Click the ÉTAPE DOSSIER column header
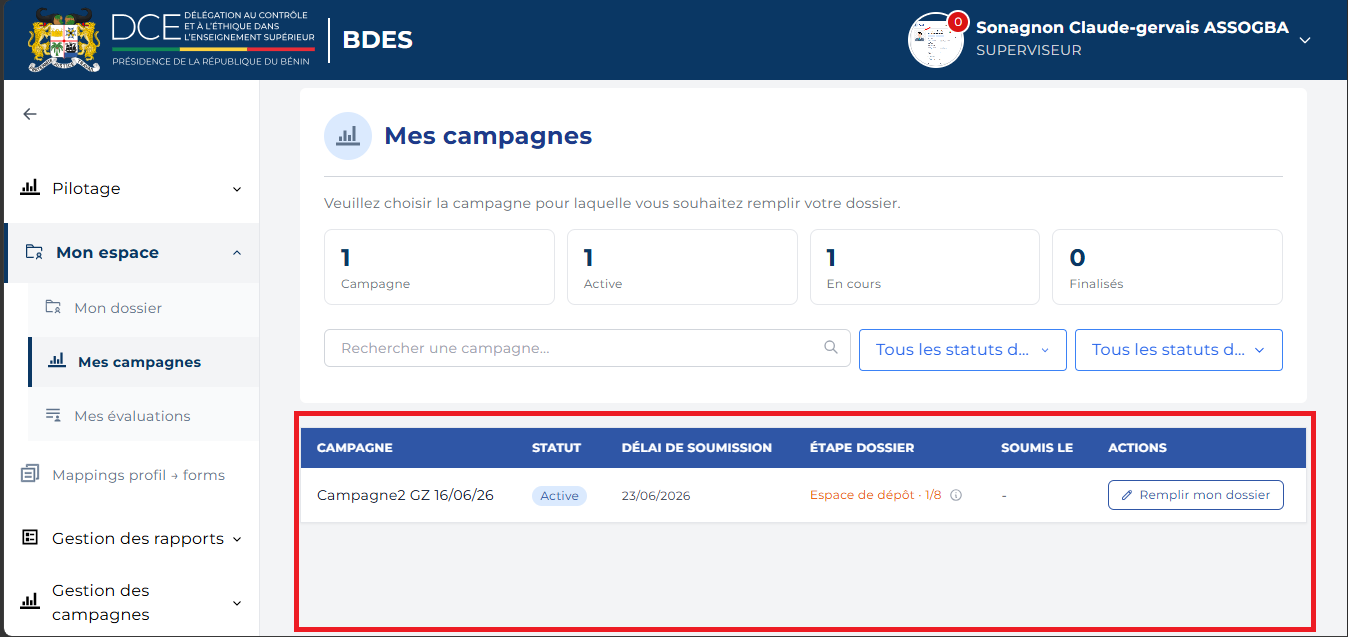 (x=862, y=448)
